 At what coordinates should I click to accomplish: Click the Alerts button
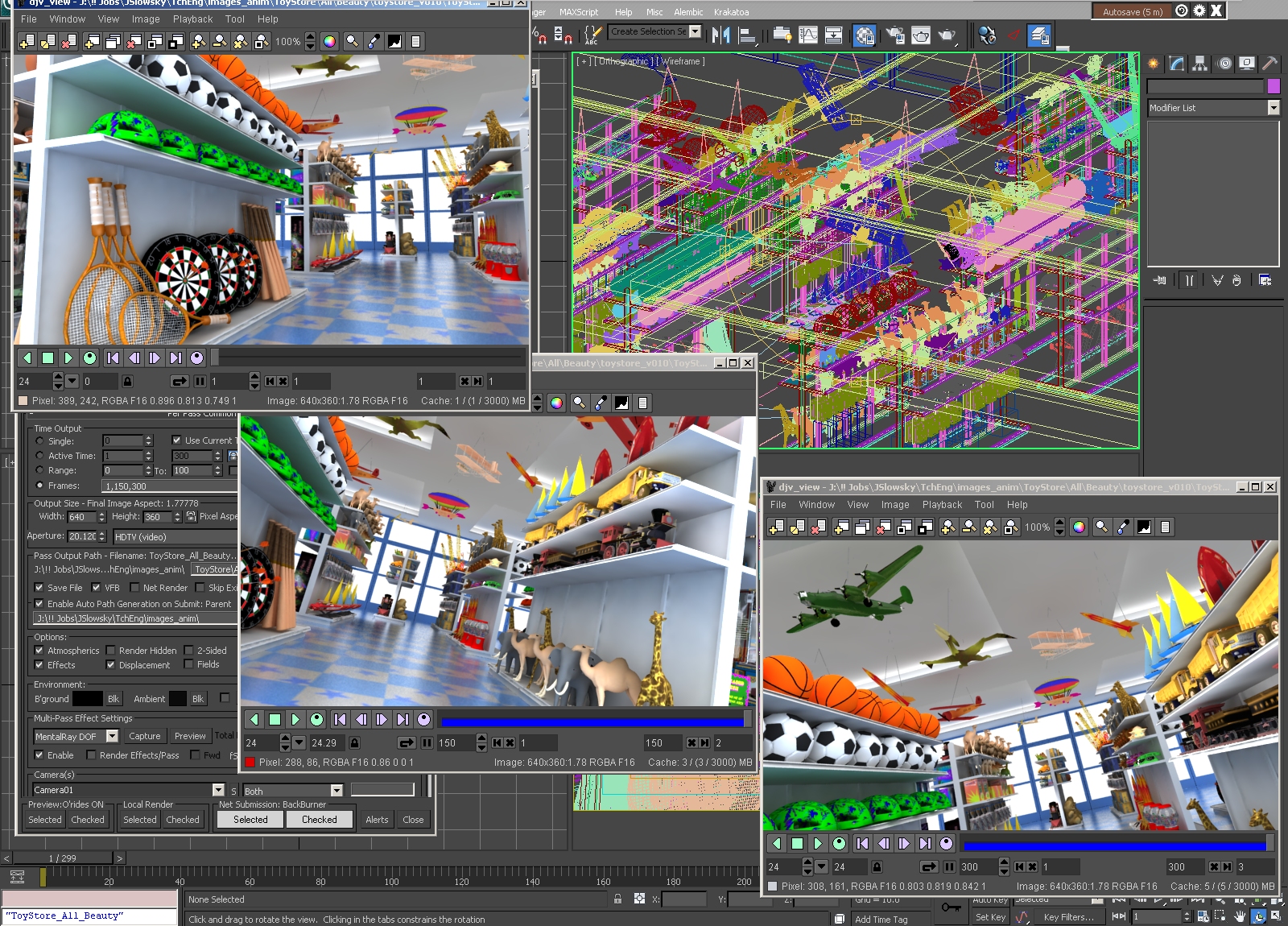377,820
